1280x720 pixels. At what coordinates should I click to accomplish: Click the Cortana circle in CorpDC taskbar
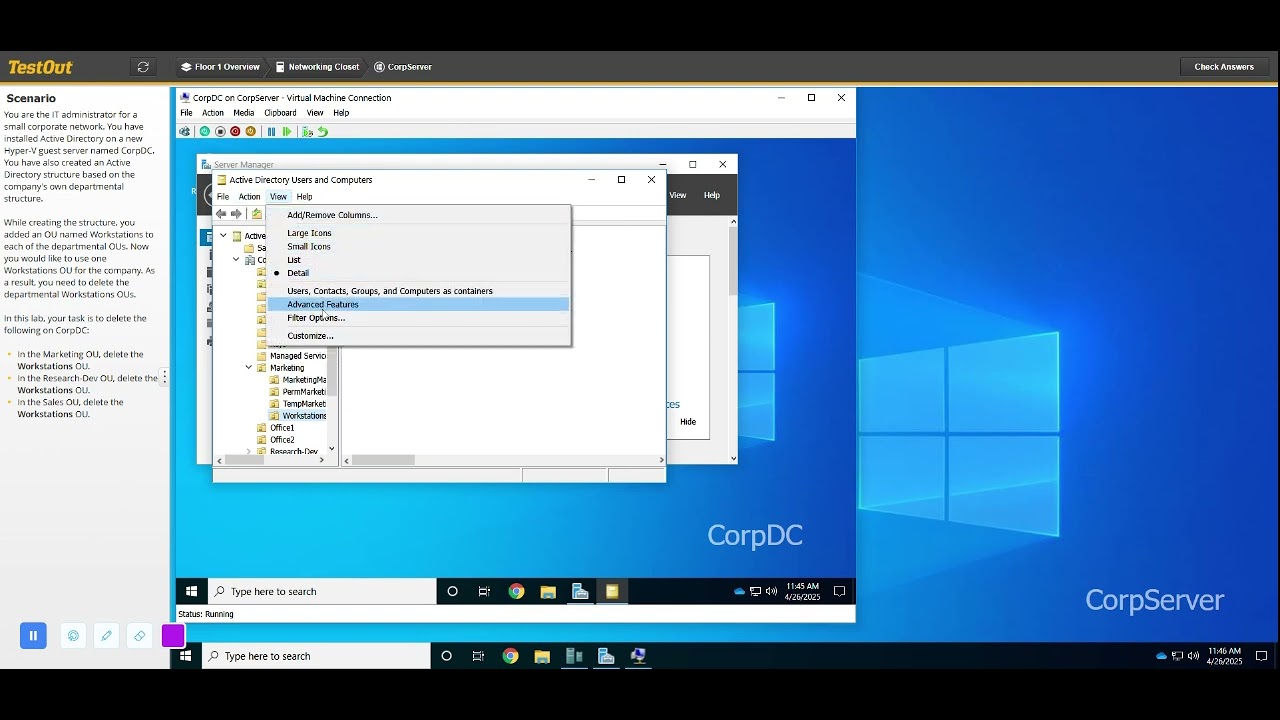point(452,591)
